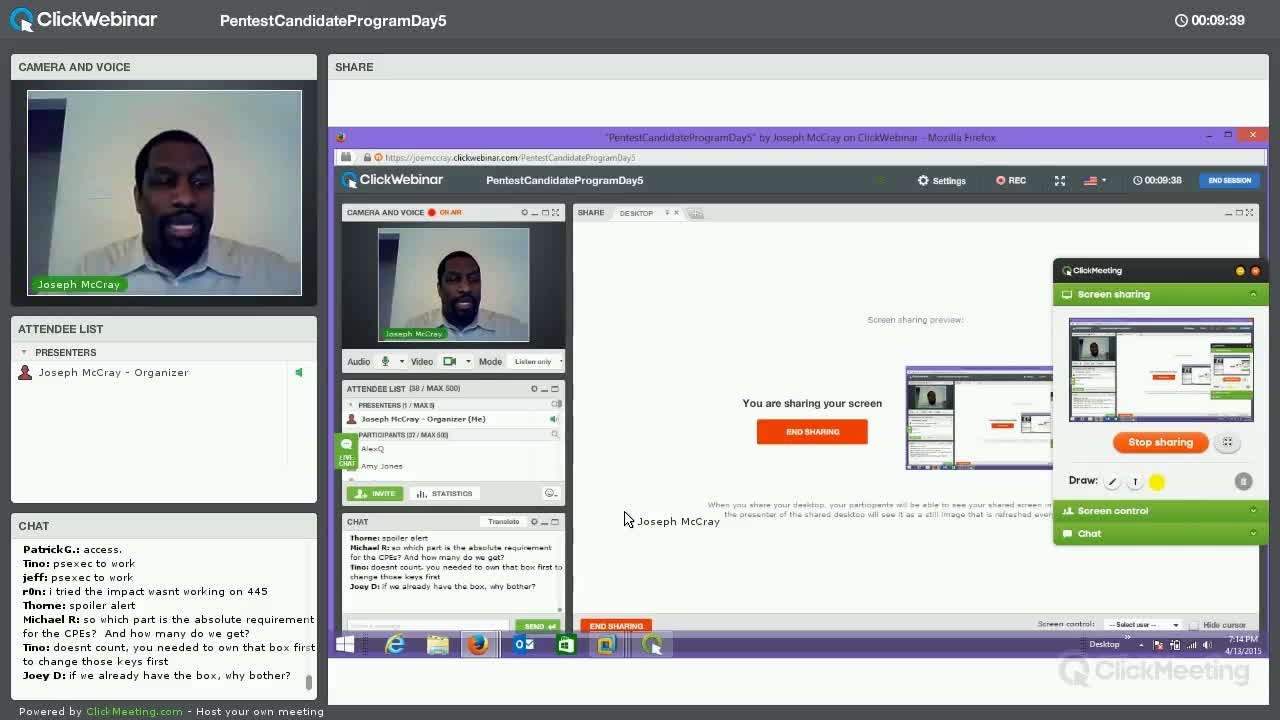Toggle fullscreen mode in the shared toolbar
The image size is (1280, 720).
pos(1059,180)
